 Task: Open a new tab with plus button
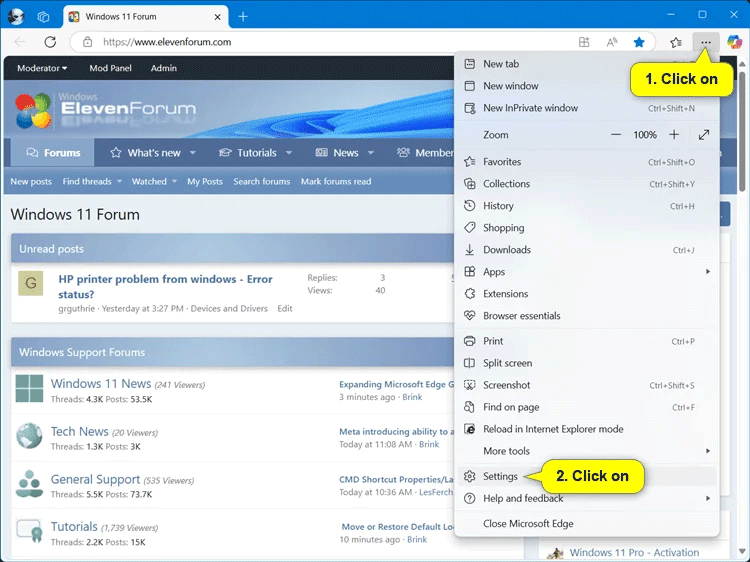tap(243, 16)
